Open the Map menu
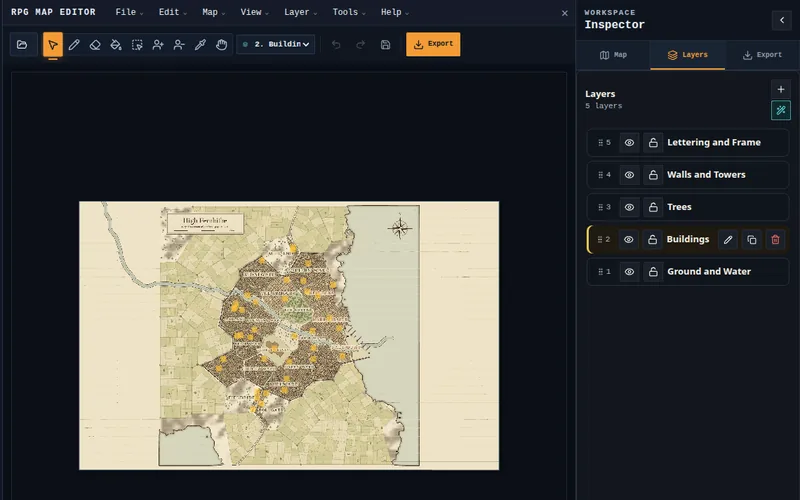This screenshot has width=800, height=500. pyautogui.click(x=213, y=12)
